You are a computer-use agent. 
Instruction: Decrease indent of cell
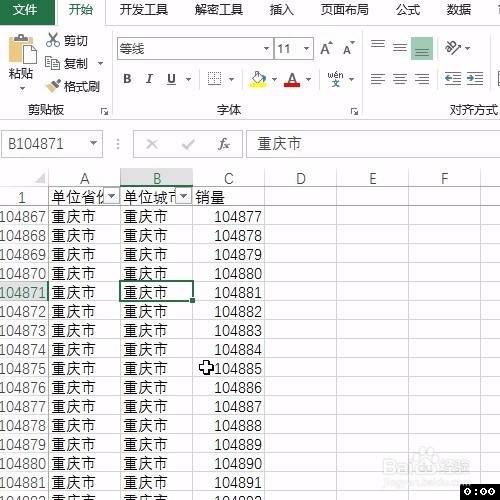453,79
